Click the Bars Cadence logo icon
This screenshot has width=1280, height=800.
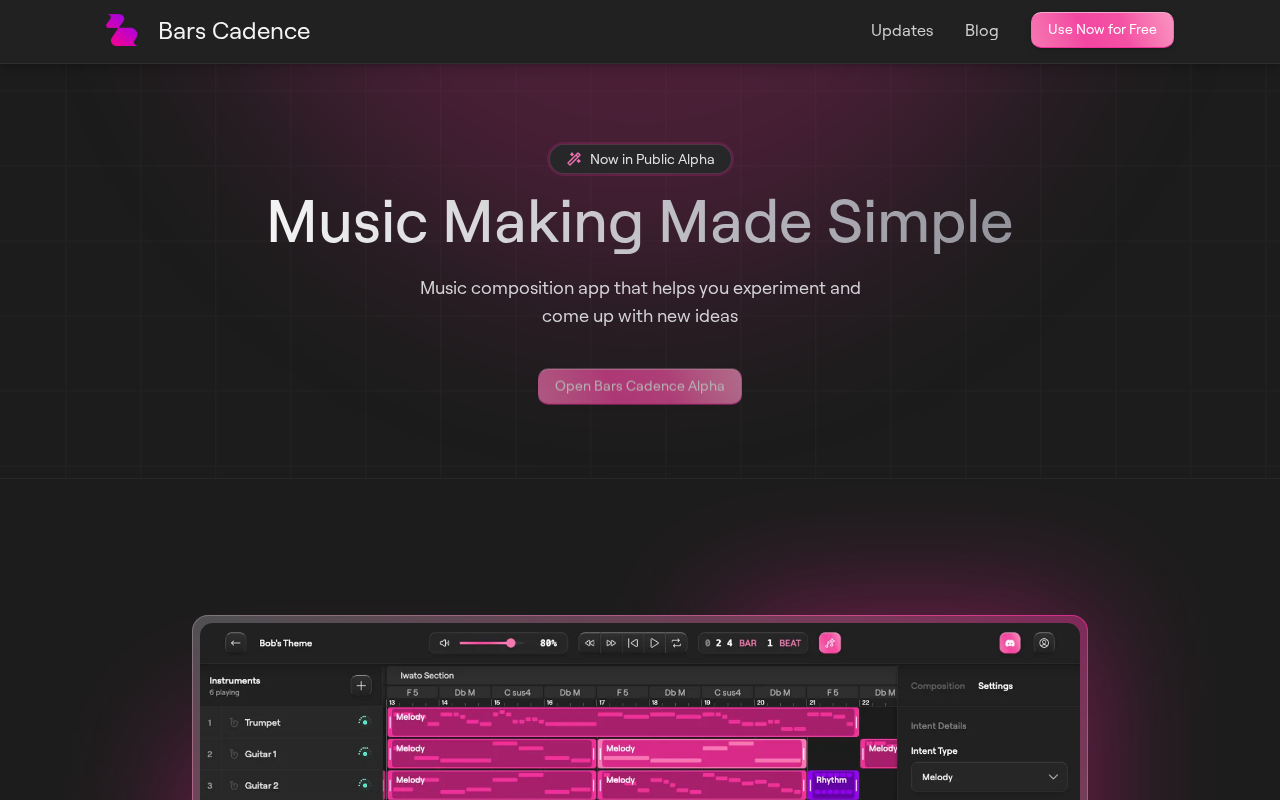[x=122, y=30]
